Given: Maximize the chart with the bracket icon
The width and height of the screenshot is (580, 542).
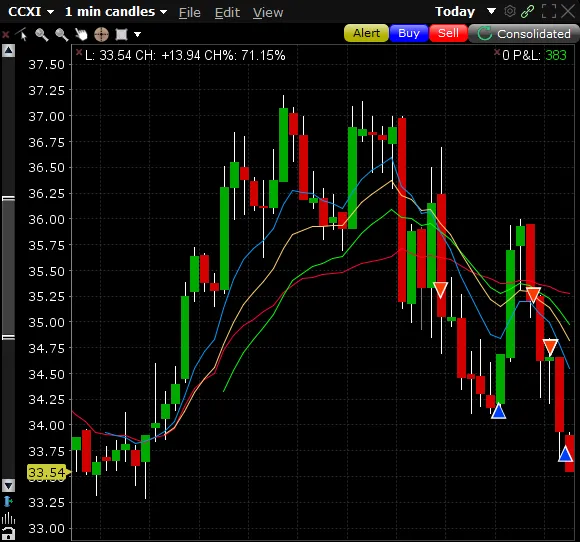Looking at the screenshot, I should tap(549, 11).
